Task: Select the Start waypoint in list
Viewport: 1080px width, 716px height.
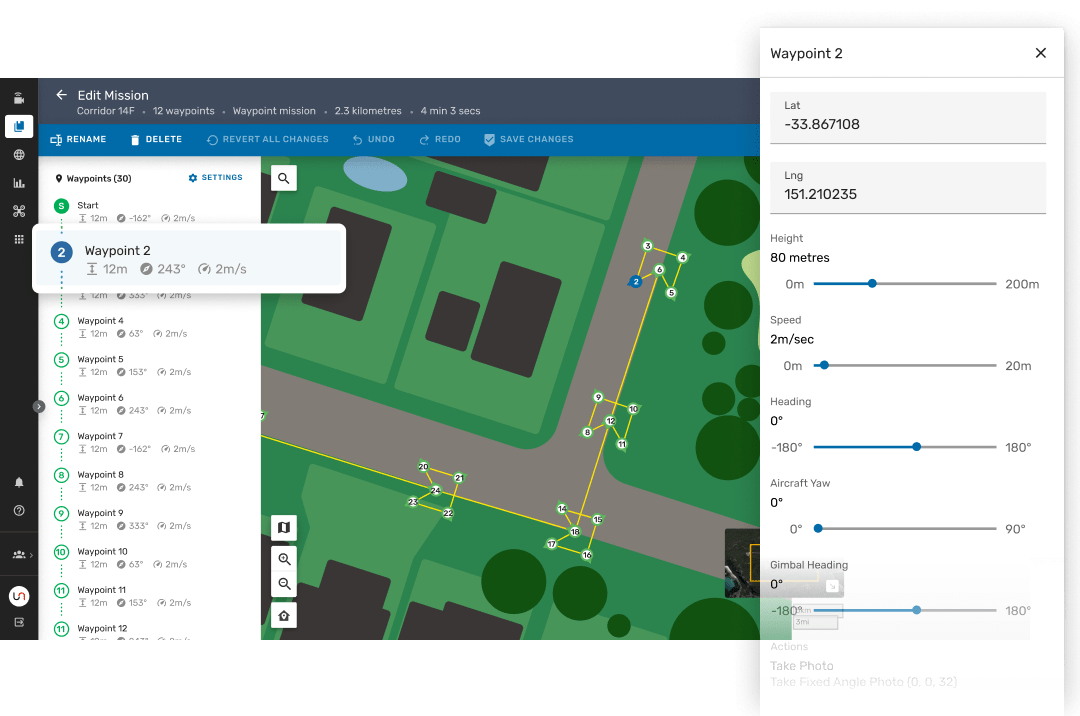Action: 149,211
